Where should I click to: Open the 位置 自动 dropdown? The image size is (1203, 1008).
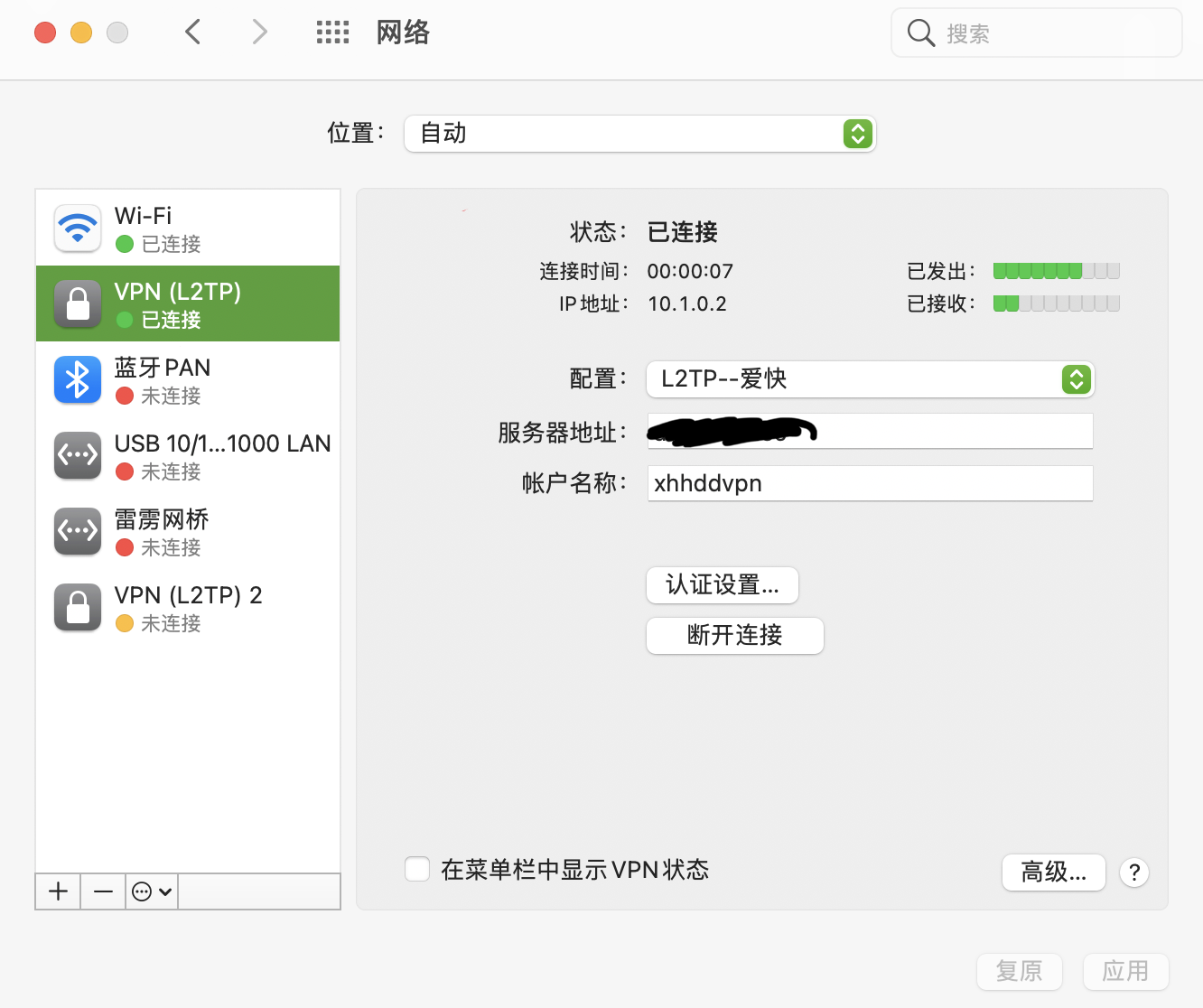point(640,134)
